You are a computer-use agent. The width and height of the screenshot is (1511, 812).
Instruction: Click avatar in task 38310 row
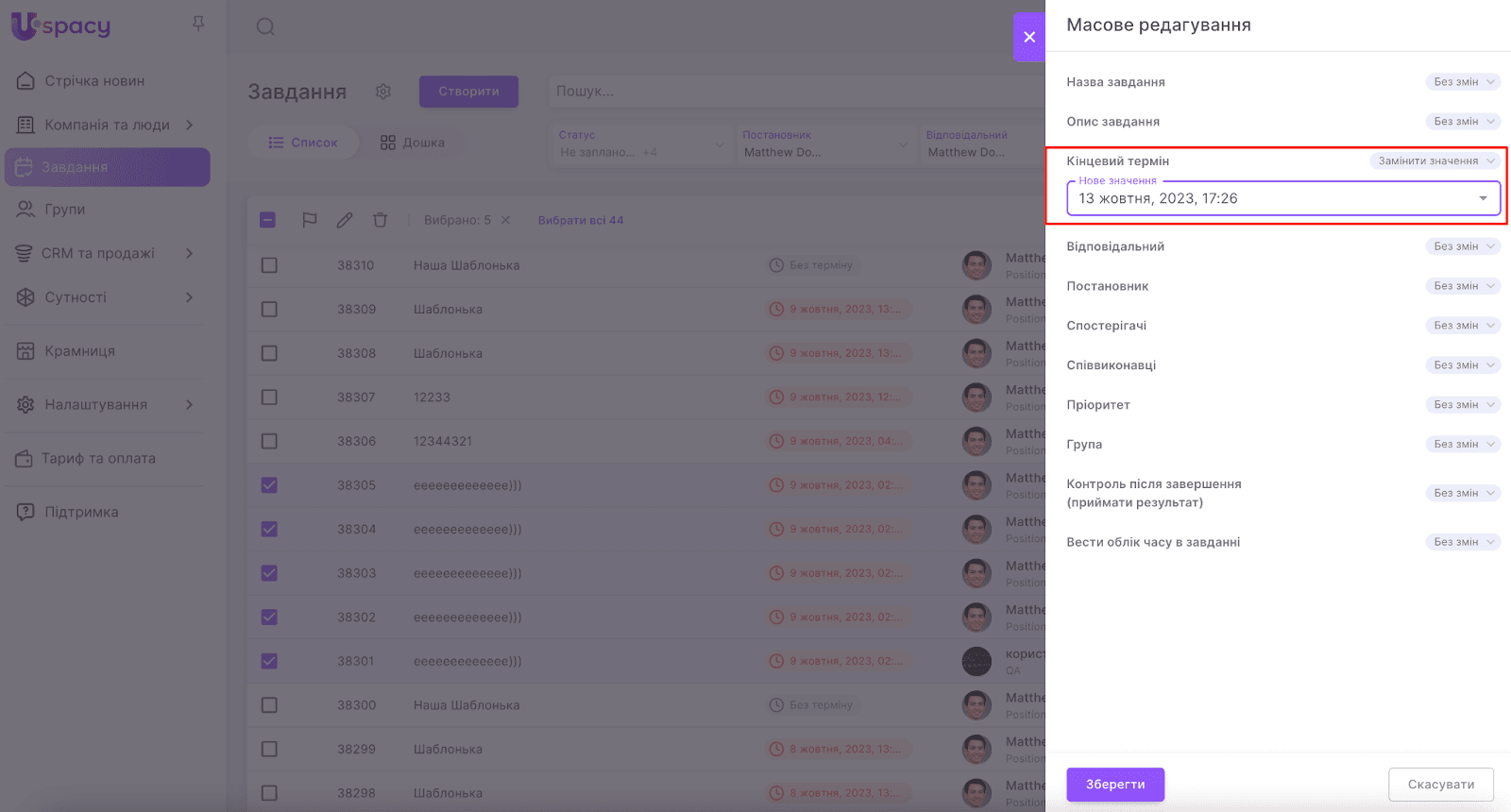976,265
